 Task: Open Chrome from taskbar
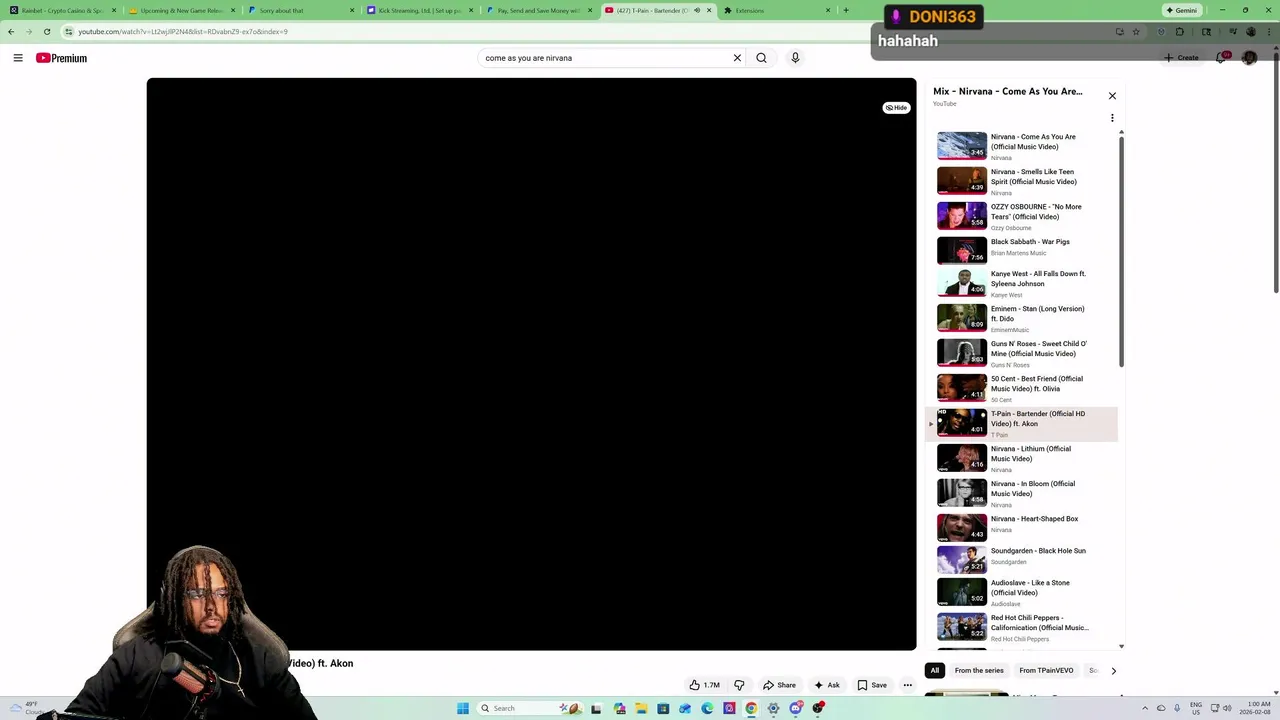[x=751, y=709]
